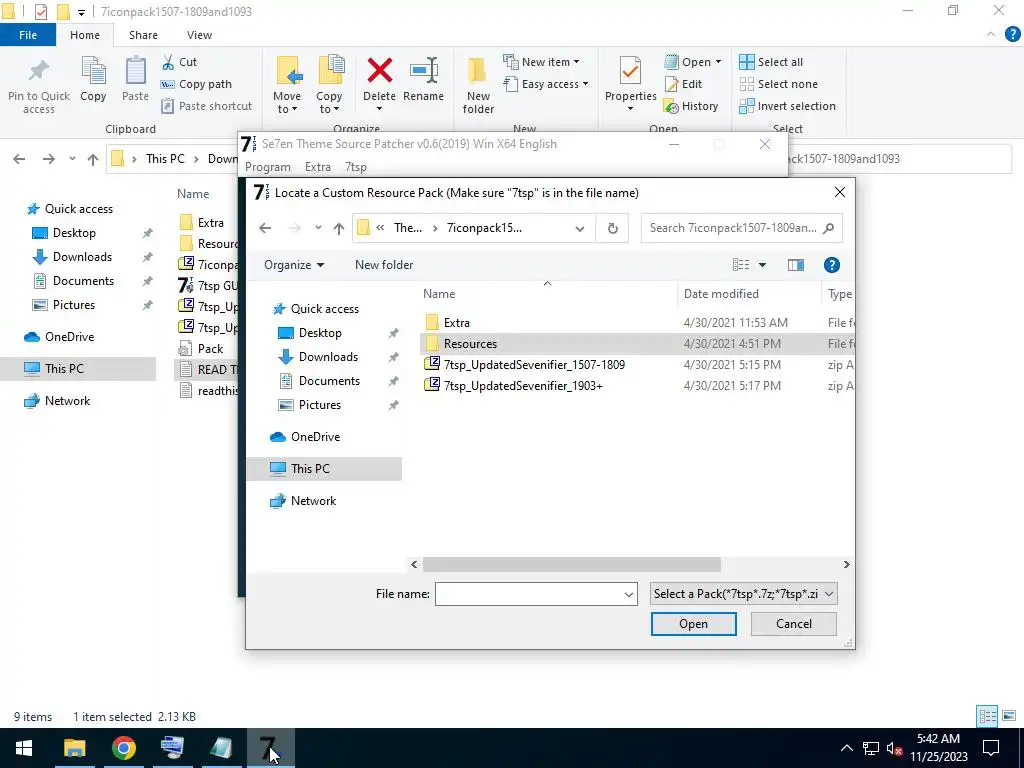Go back in the file dialog
Image resolution: width=1024 pixels, height=768 pixels.
click(264, 228)
